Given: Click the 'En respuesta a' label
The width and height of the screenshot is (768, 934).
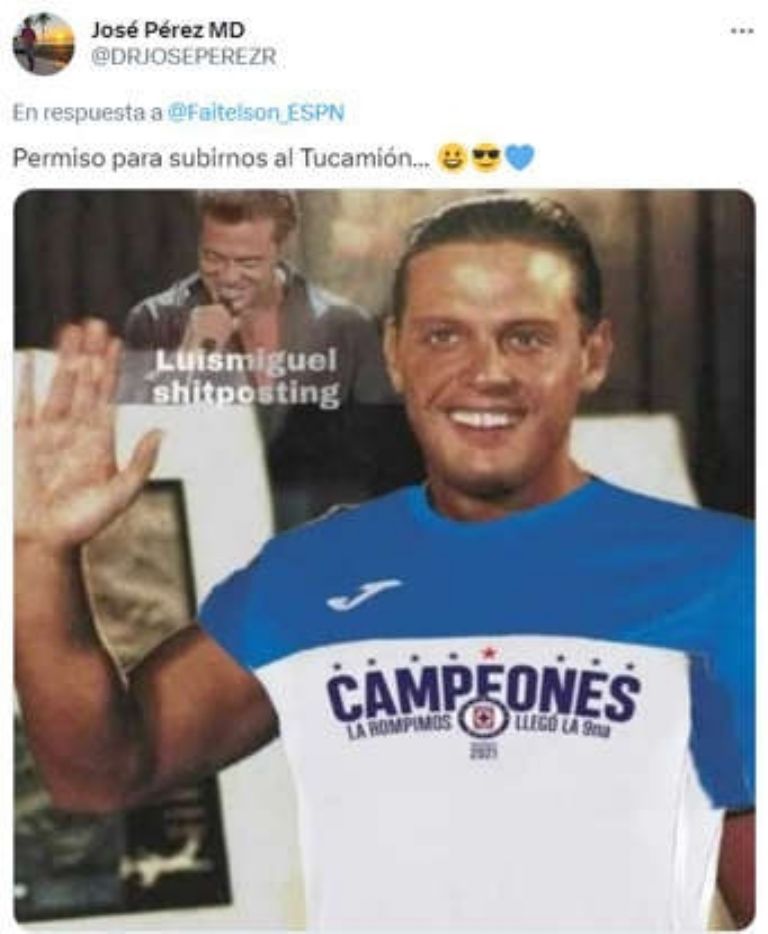Looking at the screenshot, I should coord(88,113).
